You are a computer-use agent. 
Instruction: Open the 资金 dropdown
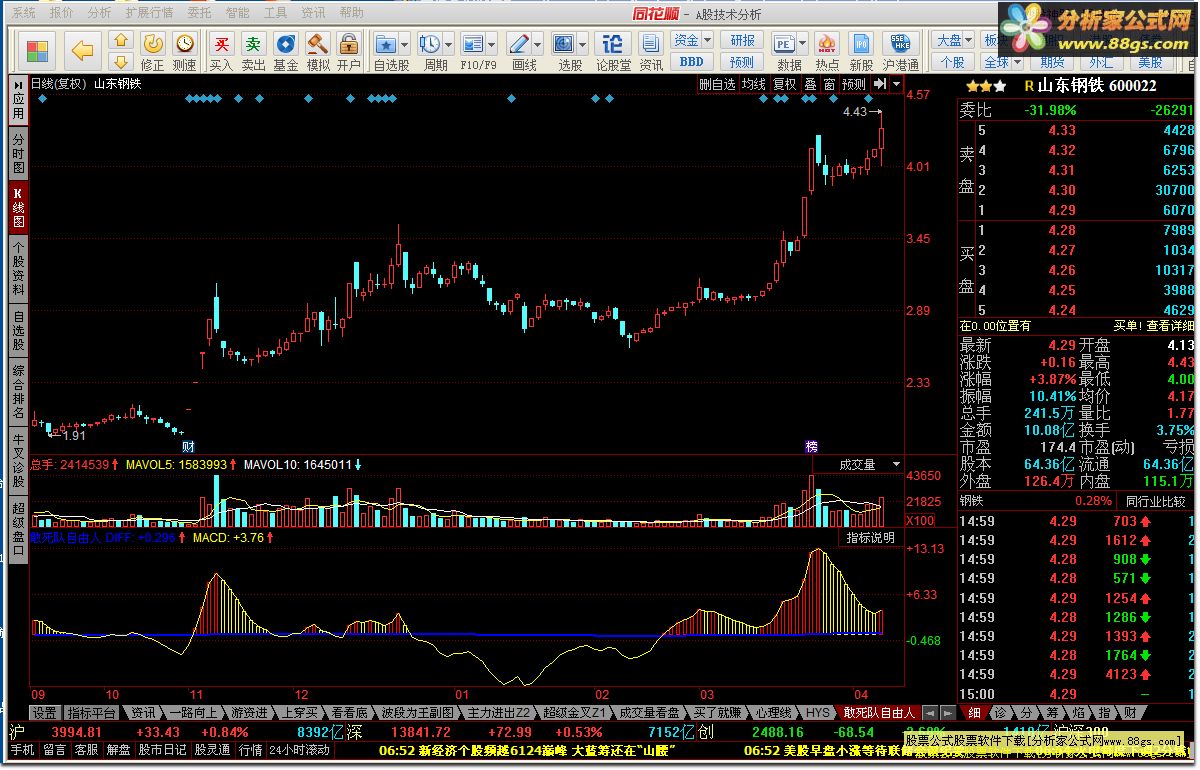(x=692, y=41)
